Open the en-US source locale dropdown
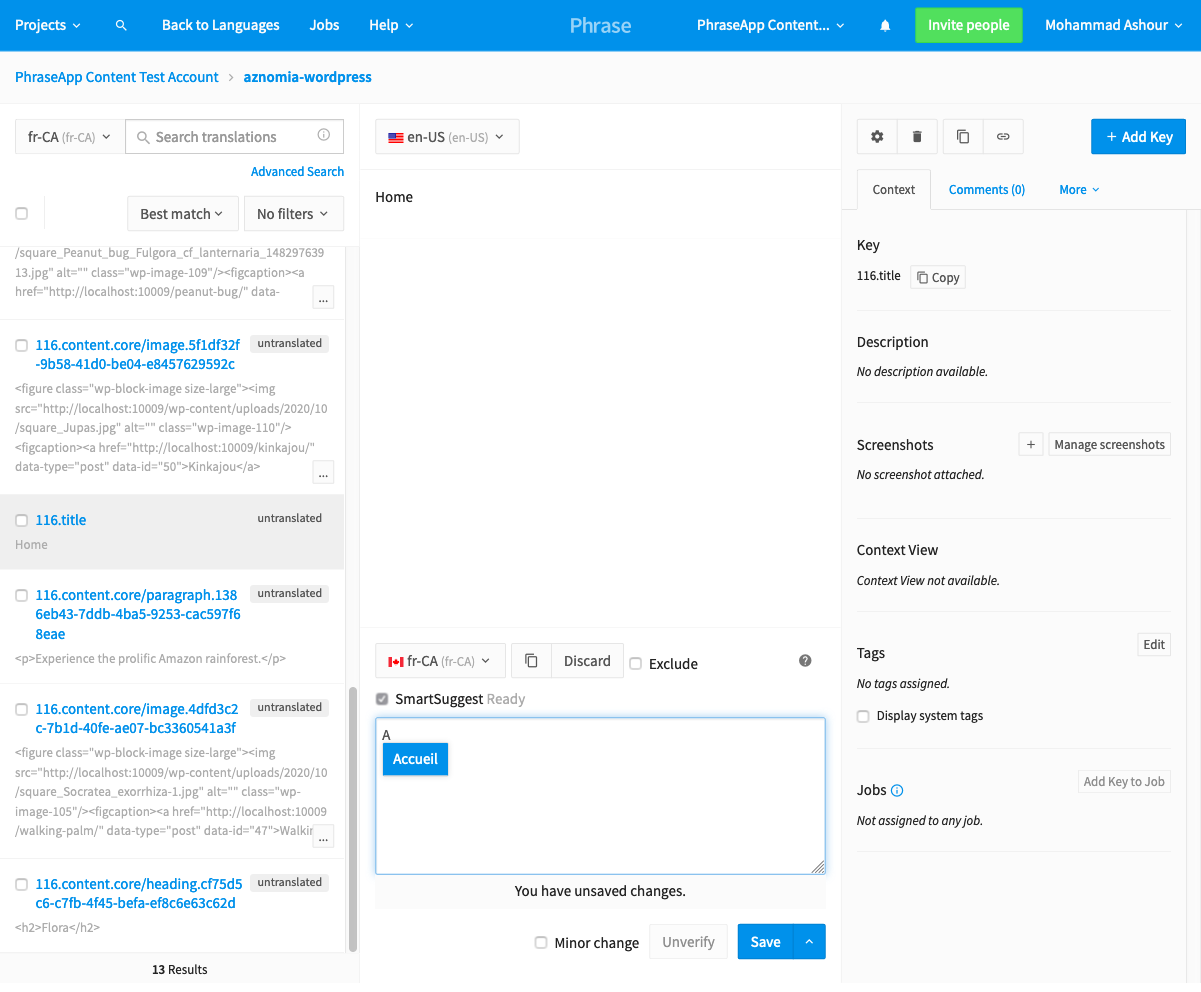Image resolution: width=1201 pixels, height=992 pixels. pyautogui.click(x=447, y=136)
